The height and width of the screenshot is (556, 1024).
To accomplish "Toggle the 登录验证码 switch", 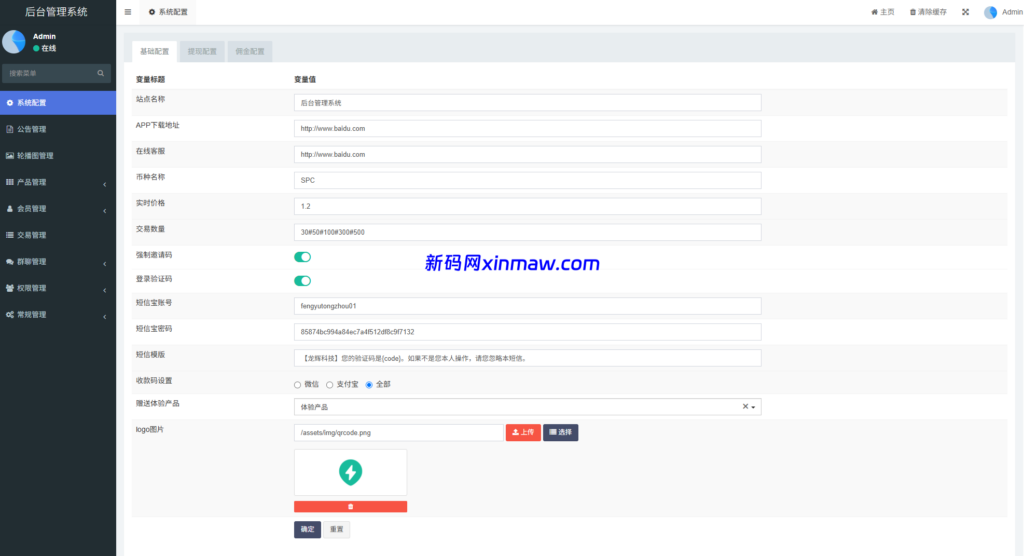I will [302, 281].
